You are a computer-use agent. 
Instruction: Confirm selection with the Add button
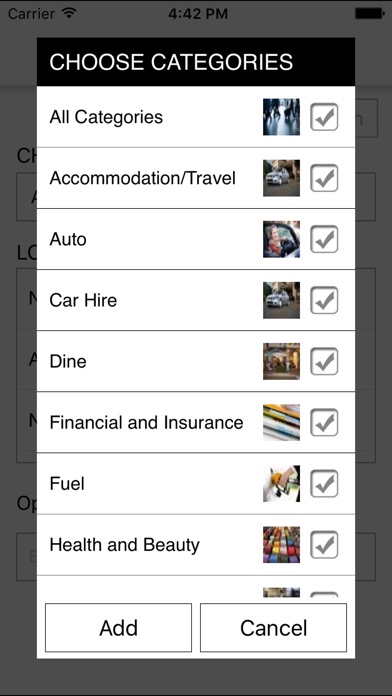pos(119,628)
